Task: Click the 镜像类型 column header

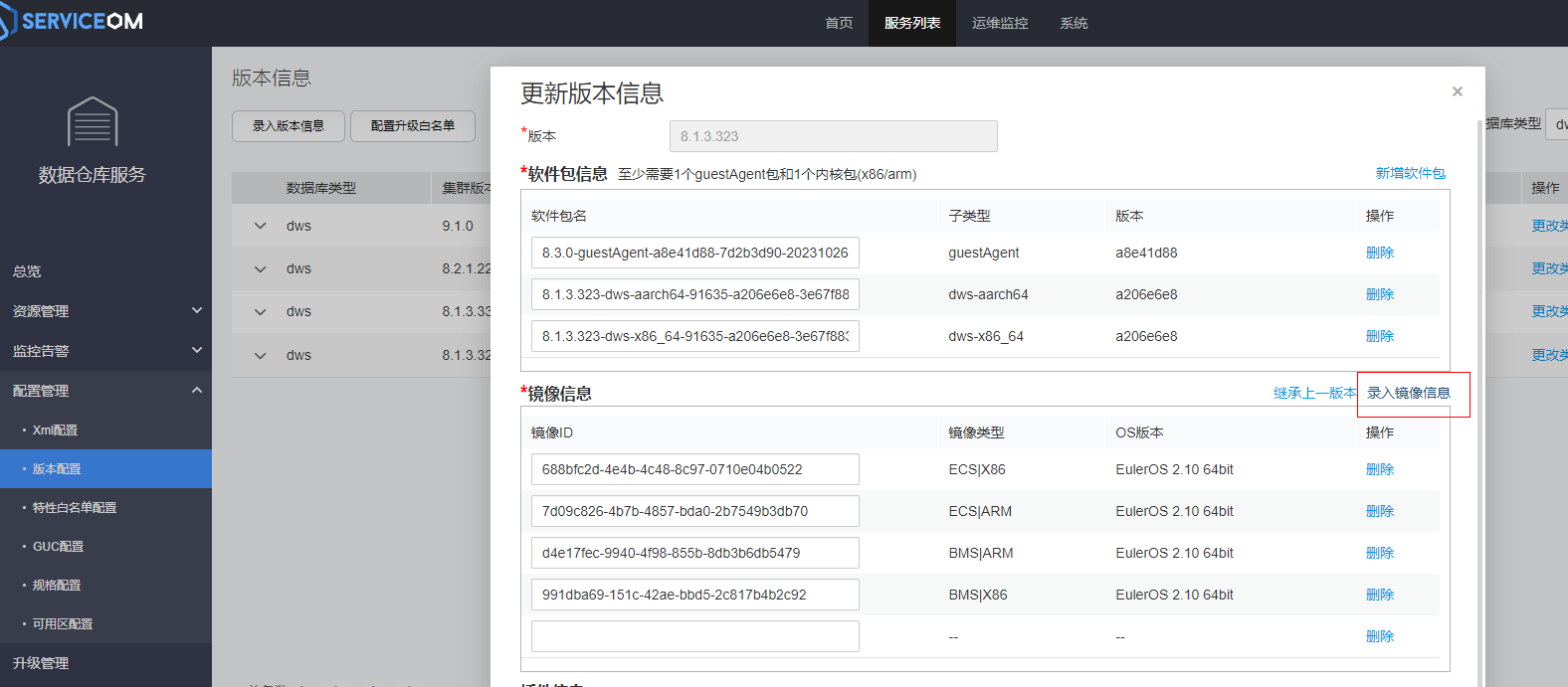Action: (976, 432)
